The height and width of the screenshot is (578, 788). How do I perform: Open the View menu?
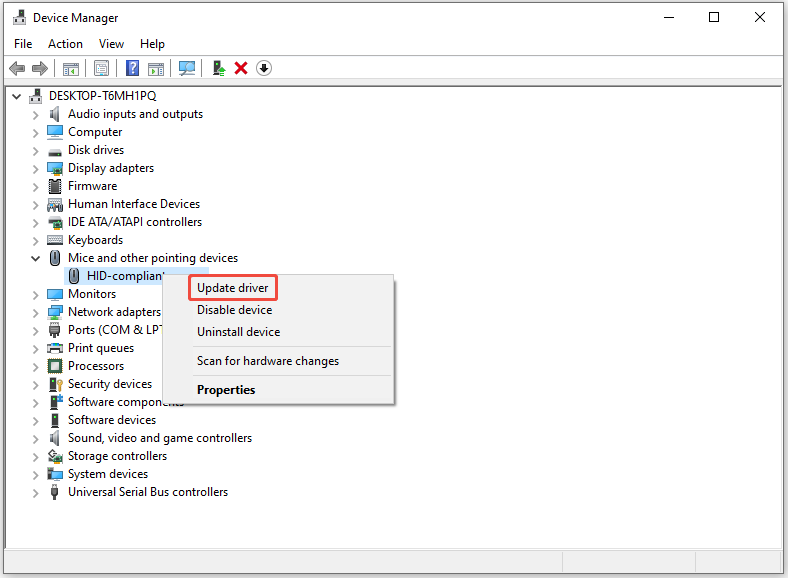(x=111, y=44)
